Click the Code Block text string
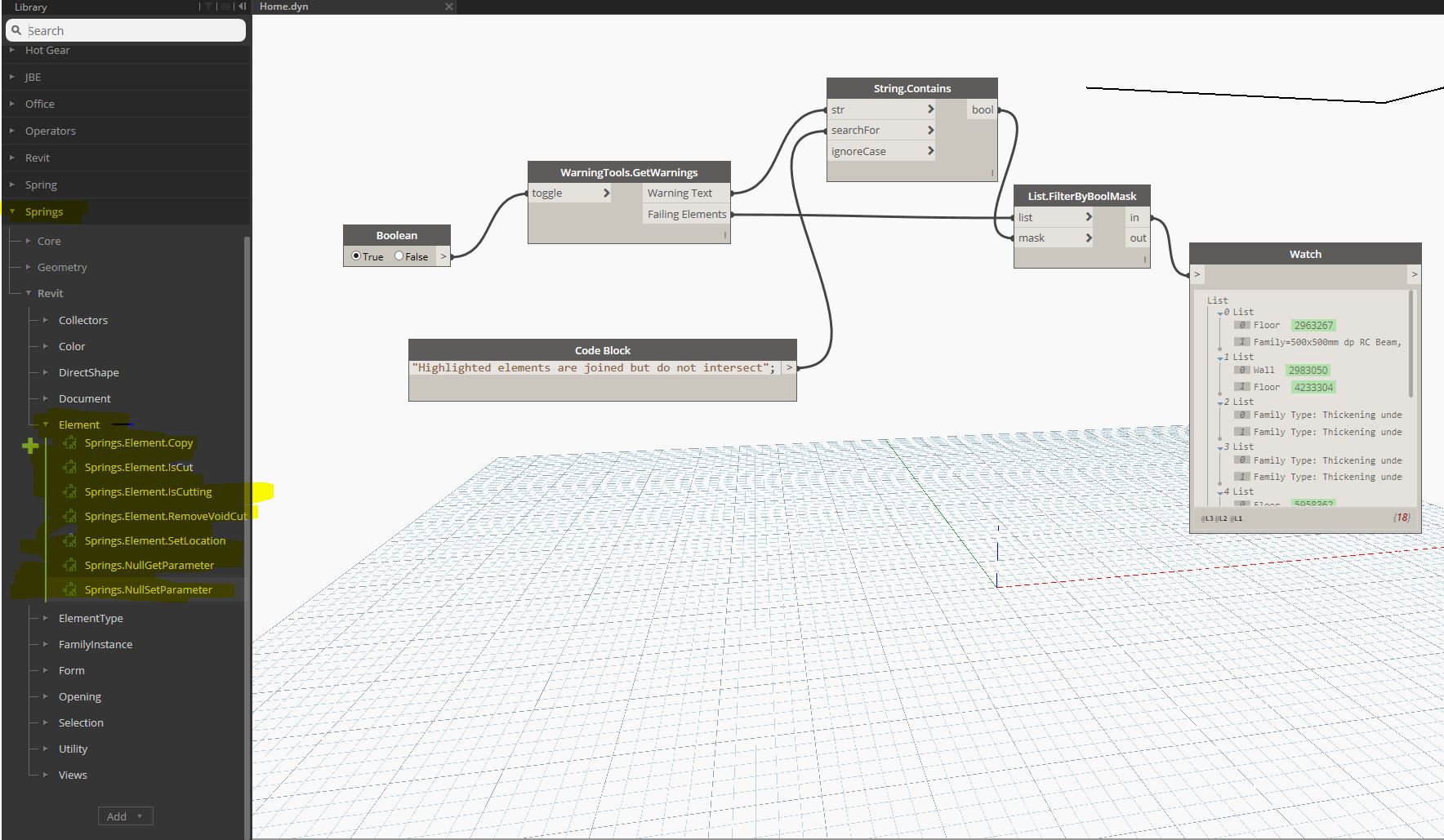 [x=594, y=368]
